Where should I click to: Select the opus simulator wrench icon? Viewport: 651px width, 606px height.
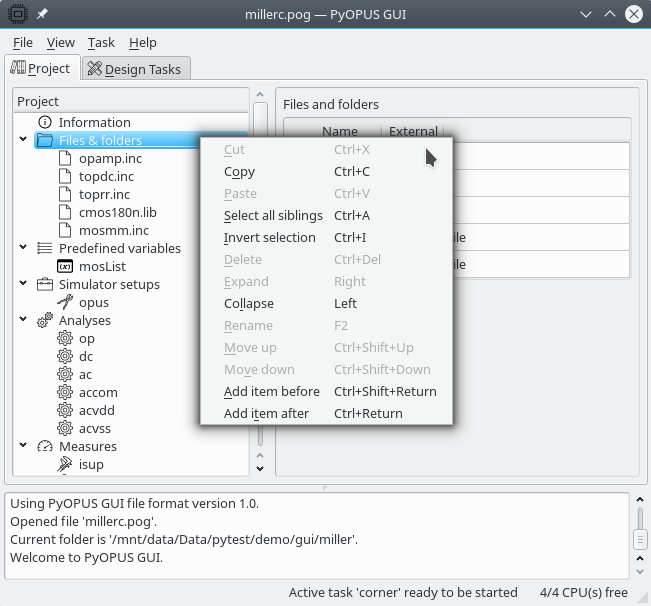click(65, 302)
